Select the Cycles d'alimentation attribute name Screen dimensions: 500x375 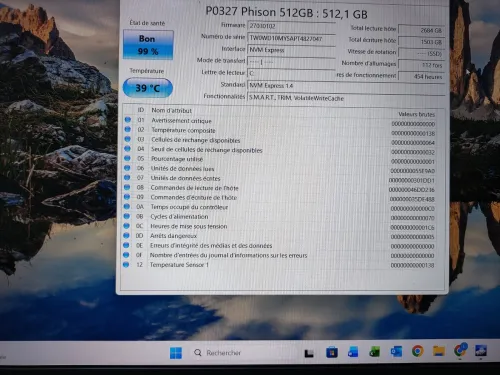click(179, 217)
